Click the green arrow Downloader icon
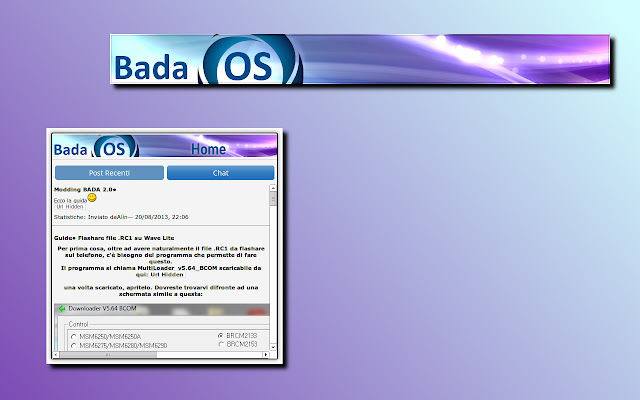 pyautogui.click(x=62, y=309)
